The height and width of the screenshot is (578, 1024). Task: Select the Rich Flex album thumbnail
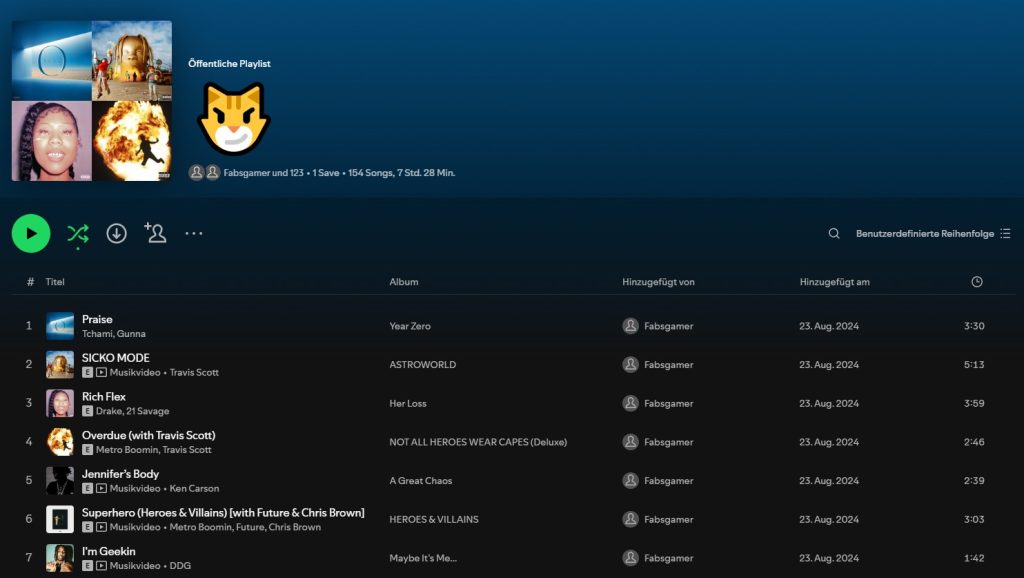tap(60, 403)
